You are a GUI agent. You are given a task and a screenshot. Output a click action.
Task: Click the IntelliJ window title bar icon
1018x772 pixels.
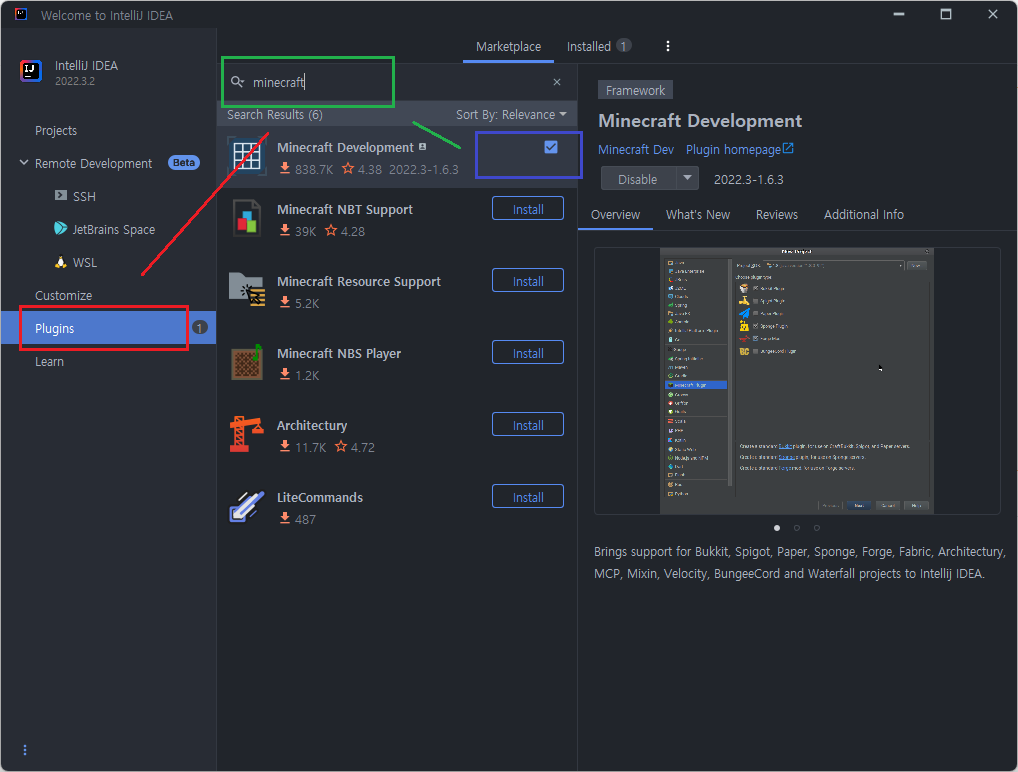tap(21, 14)
